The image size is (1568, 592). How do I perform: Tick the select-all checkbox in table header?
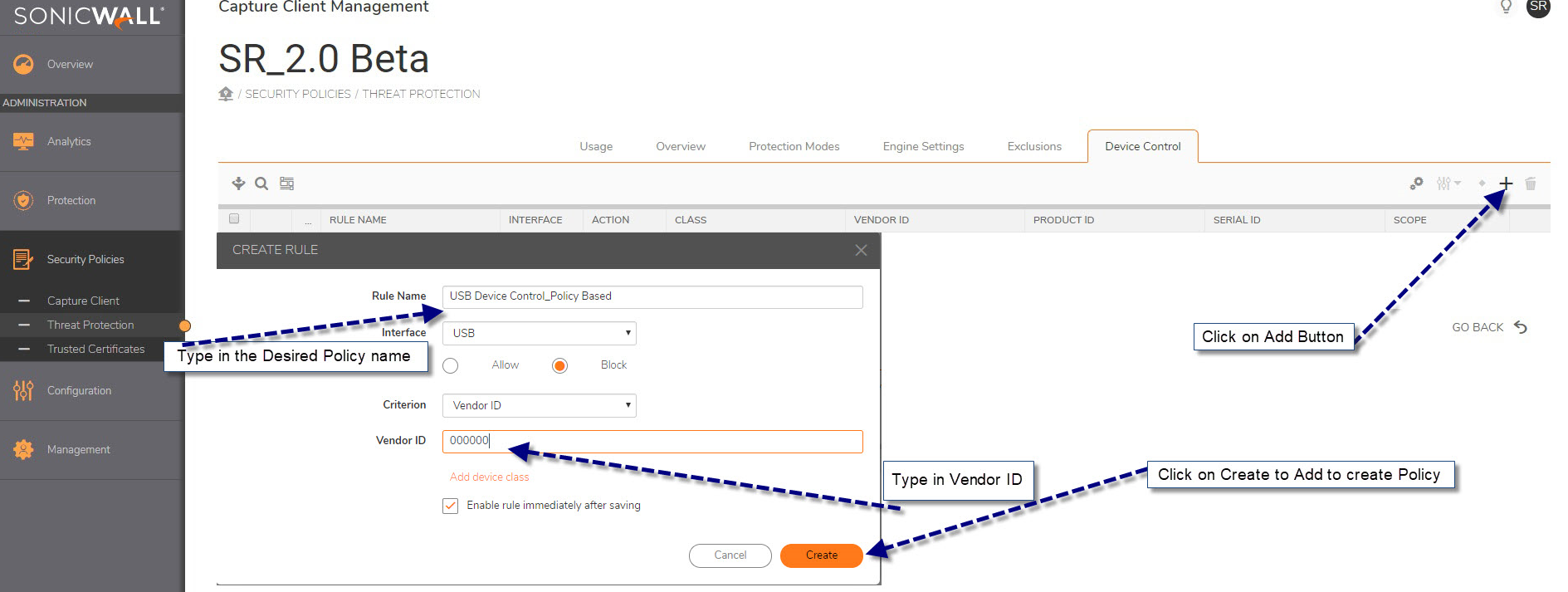point(234,219)
